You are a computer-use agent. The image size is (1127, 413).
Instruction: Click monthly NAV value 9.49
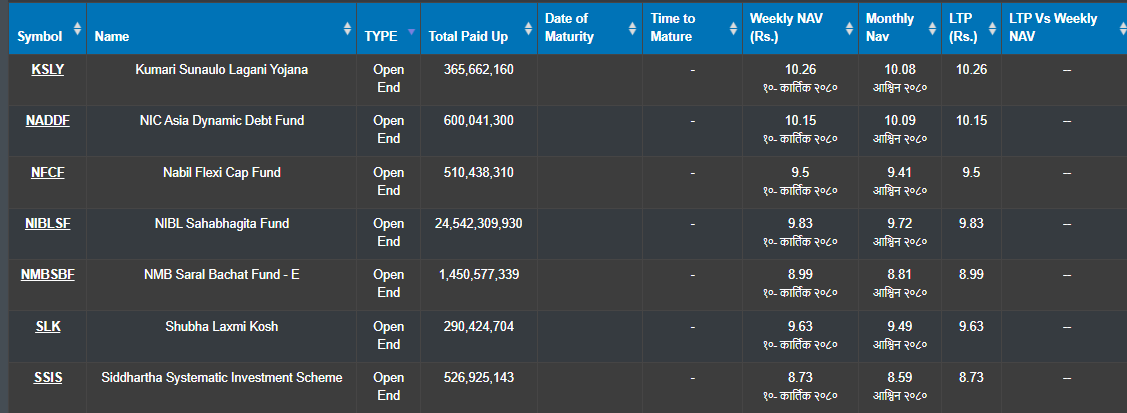900,326
